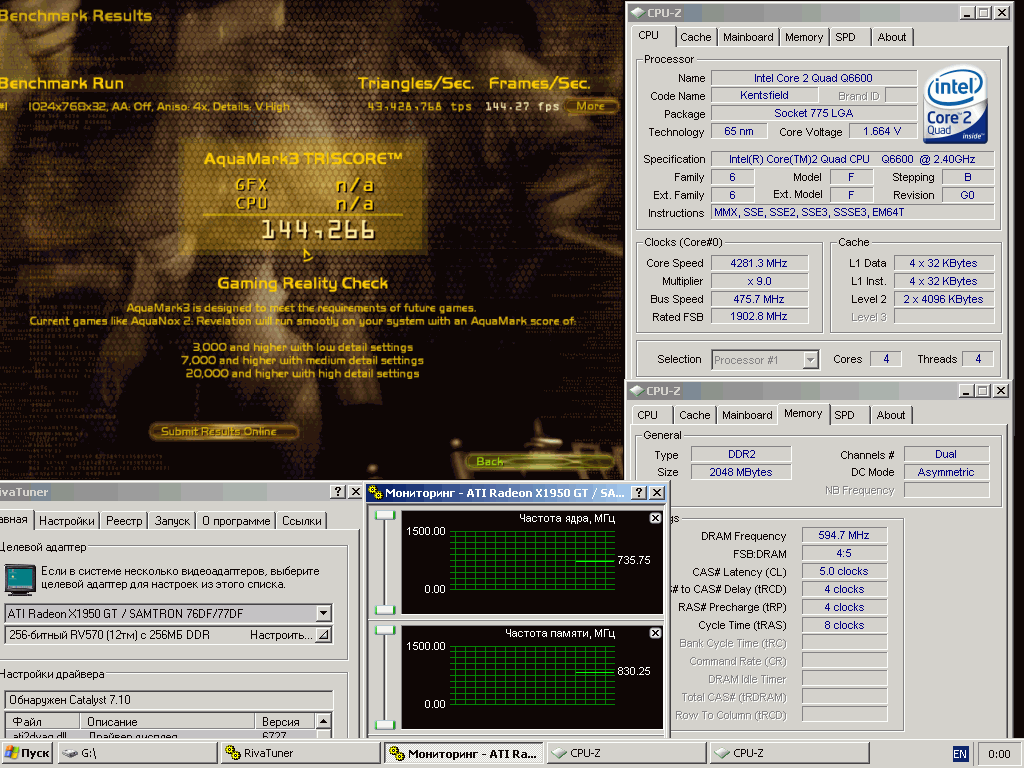Click the Обнаружен Catalyst 7.10 field
The height and width of the screenshot is (768, 1024).
coord(168,699)
